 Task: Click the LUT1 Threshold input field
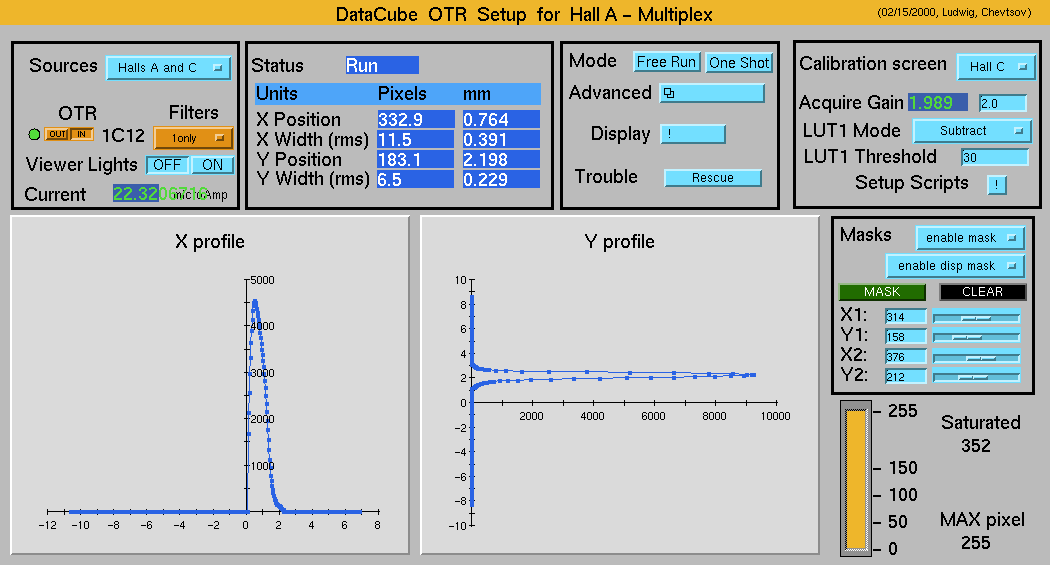point(994,157)
